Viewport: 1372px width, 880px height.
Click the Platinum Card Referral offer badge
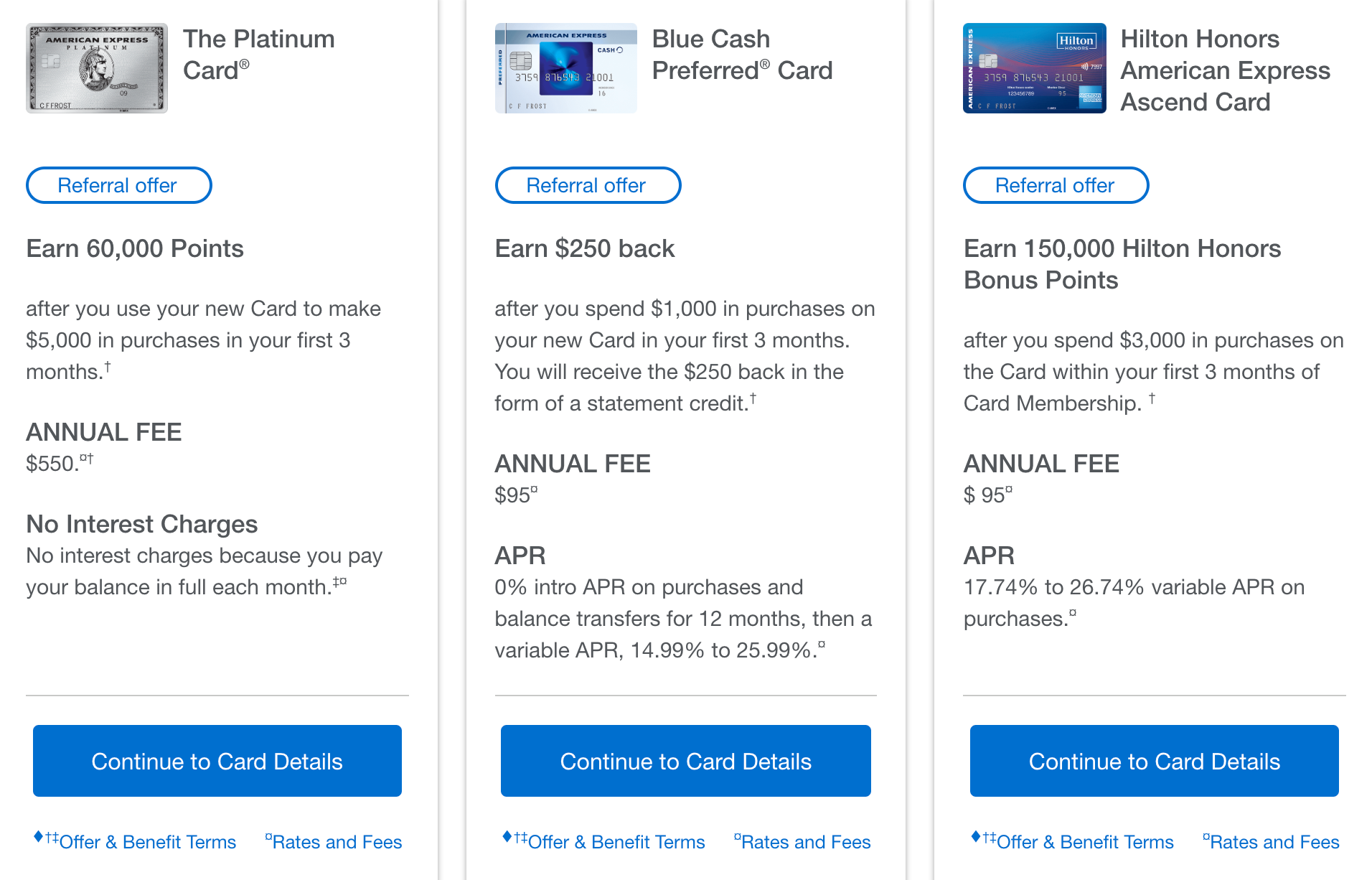coord(118,185)
